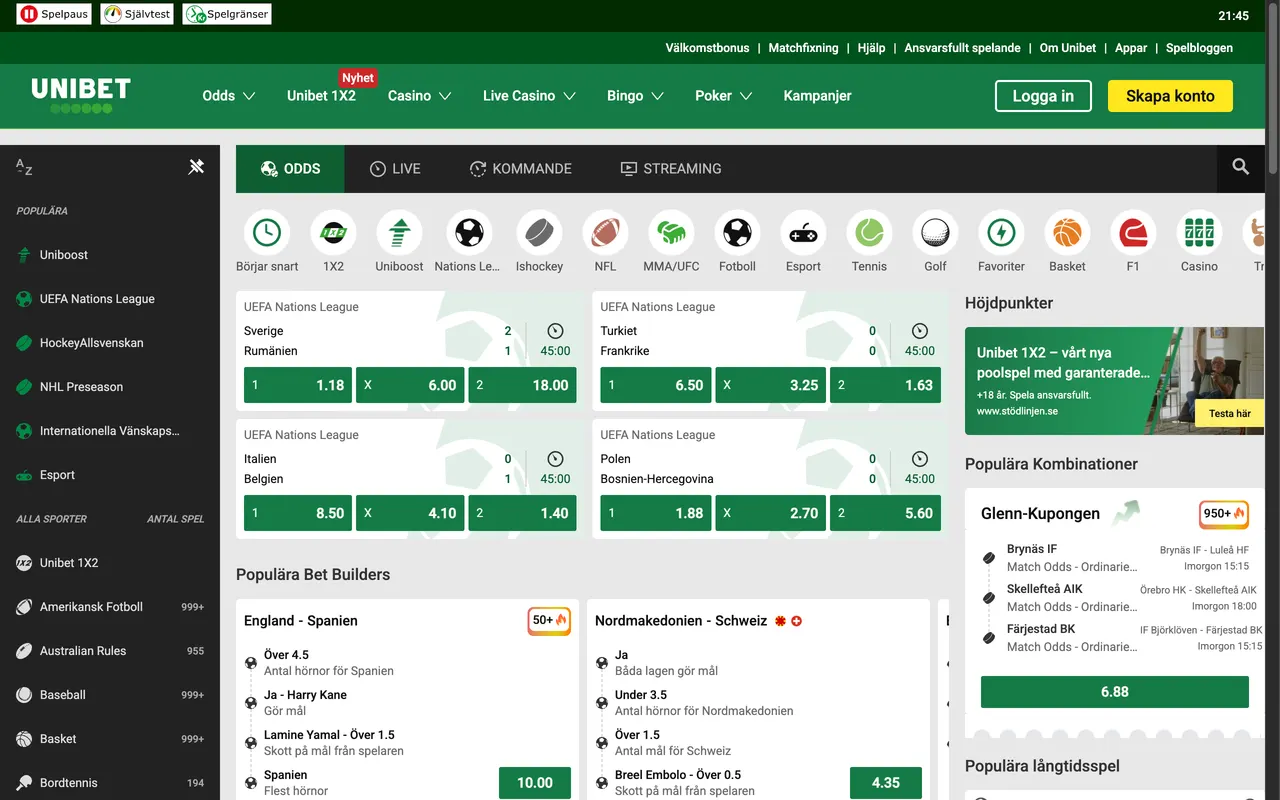Open the MMA/UFC glove icon
1280x800 pixels.
click(x=671, y=233)
